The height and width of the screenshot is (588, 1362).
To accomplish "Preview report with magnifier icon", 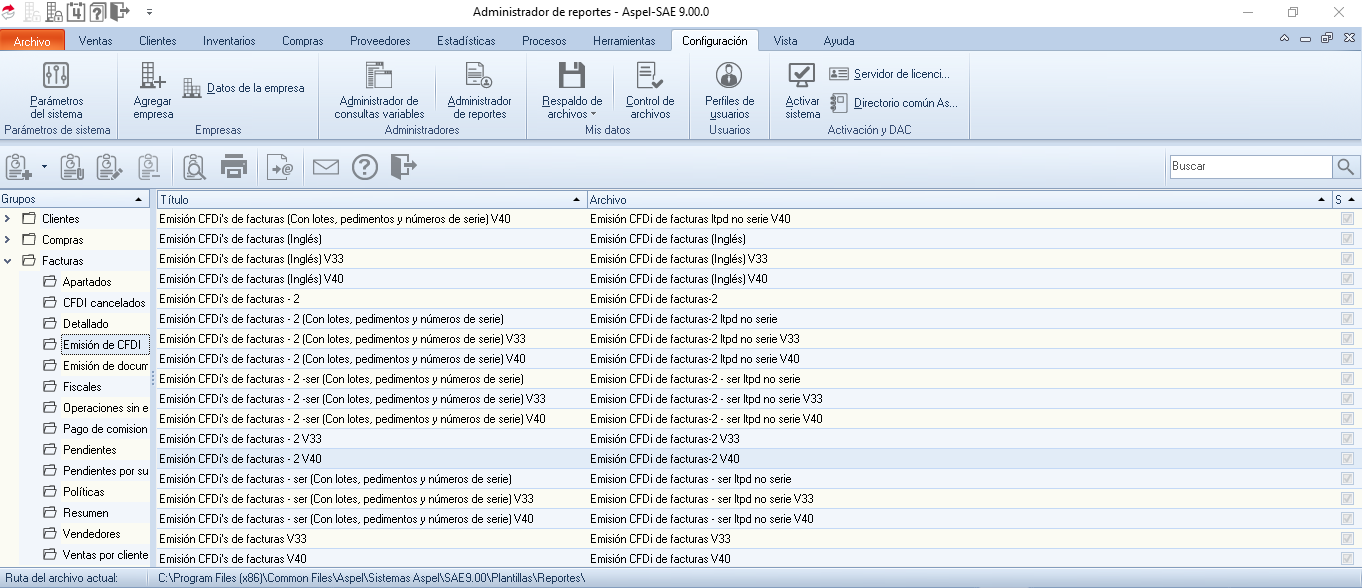I will [x=194, y=167].
